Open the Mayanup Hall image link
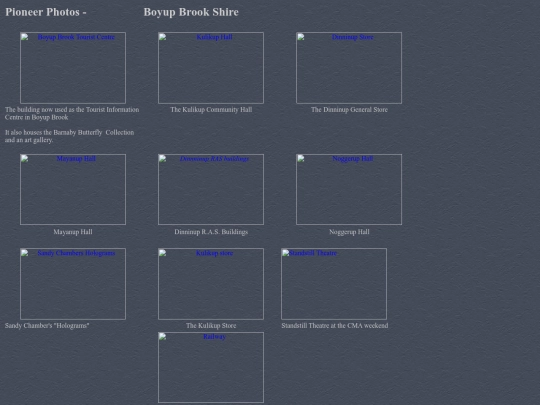Screen dimensions: 540x405 tap(73, 189)
